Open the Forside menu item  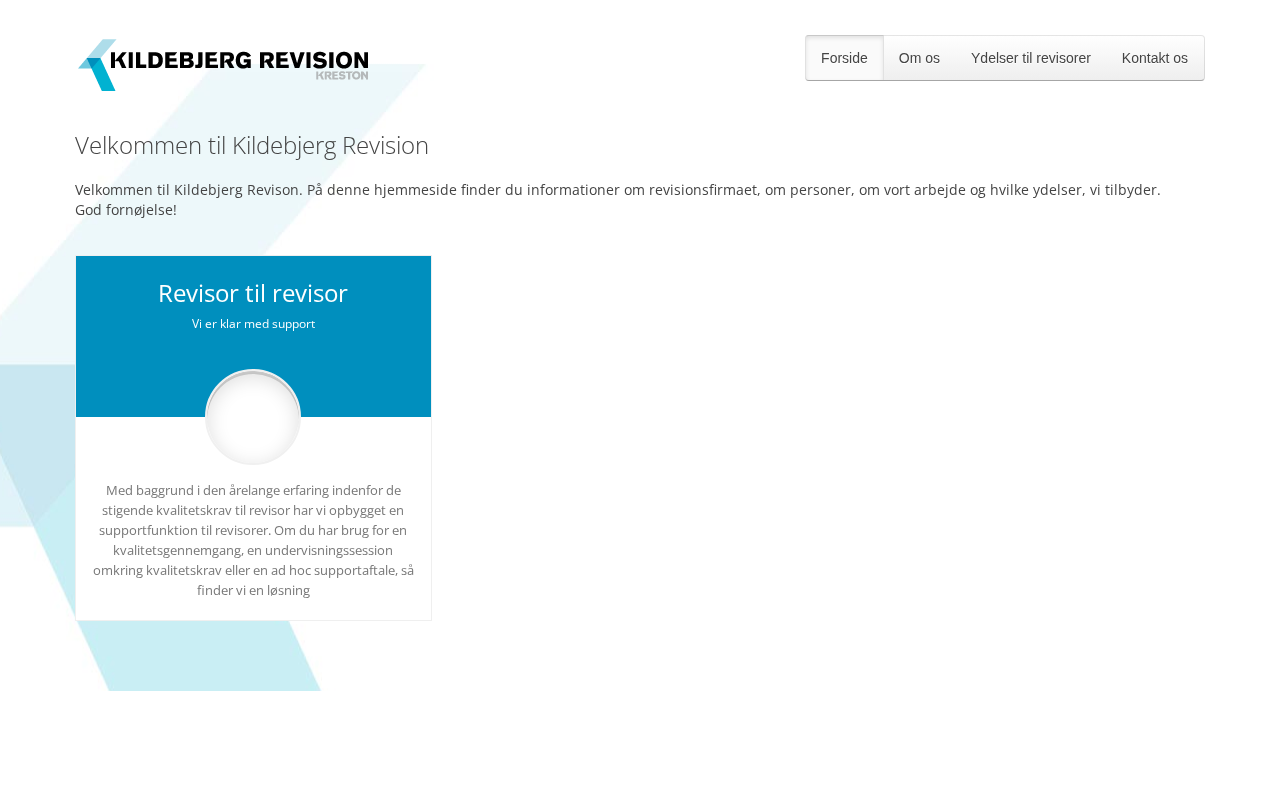tap(844, 58)
